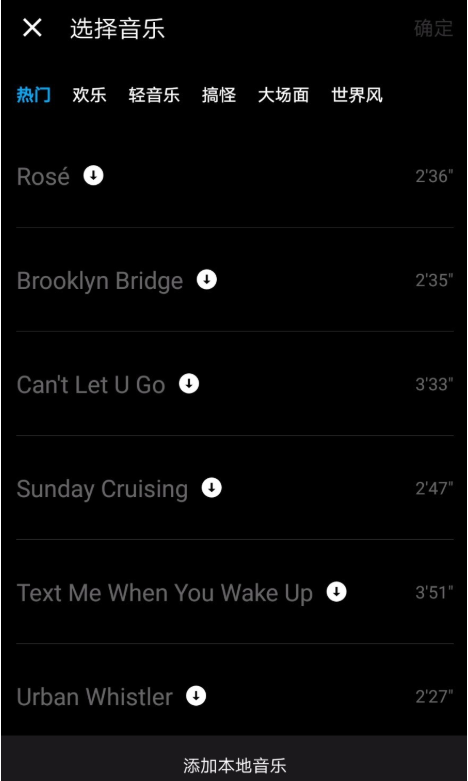Download Text Me When You Wake Up
Image resolution: width=468 pixels, height=781 pixels.
tap(337, 592)
